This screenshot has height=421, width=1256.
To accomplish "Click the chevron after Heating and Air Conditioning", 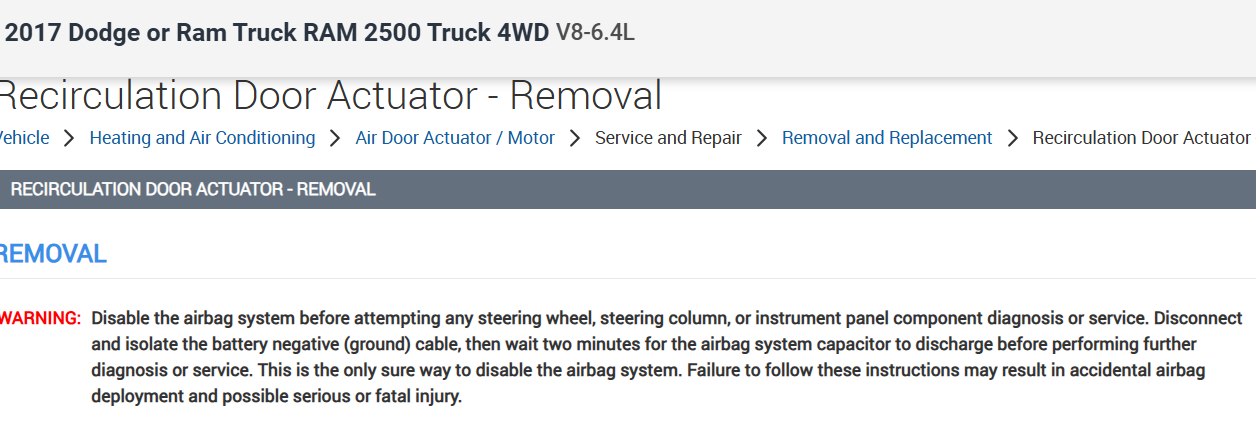I will tap(335, 138).
